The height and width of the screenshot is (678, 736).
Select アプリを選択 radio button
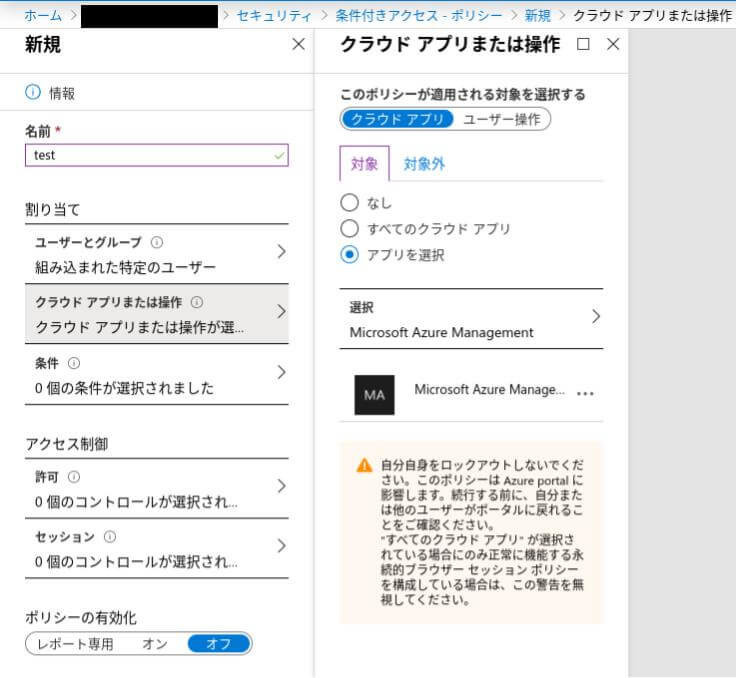coord(349,254)
